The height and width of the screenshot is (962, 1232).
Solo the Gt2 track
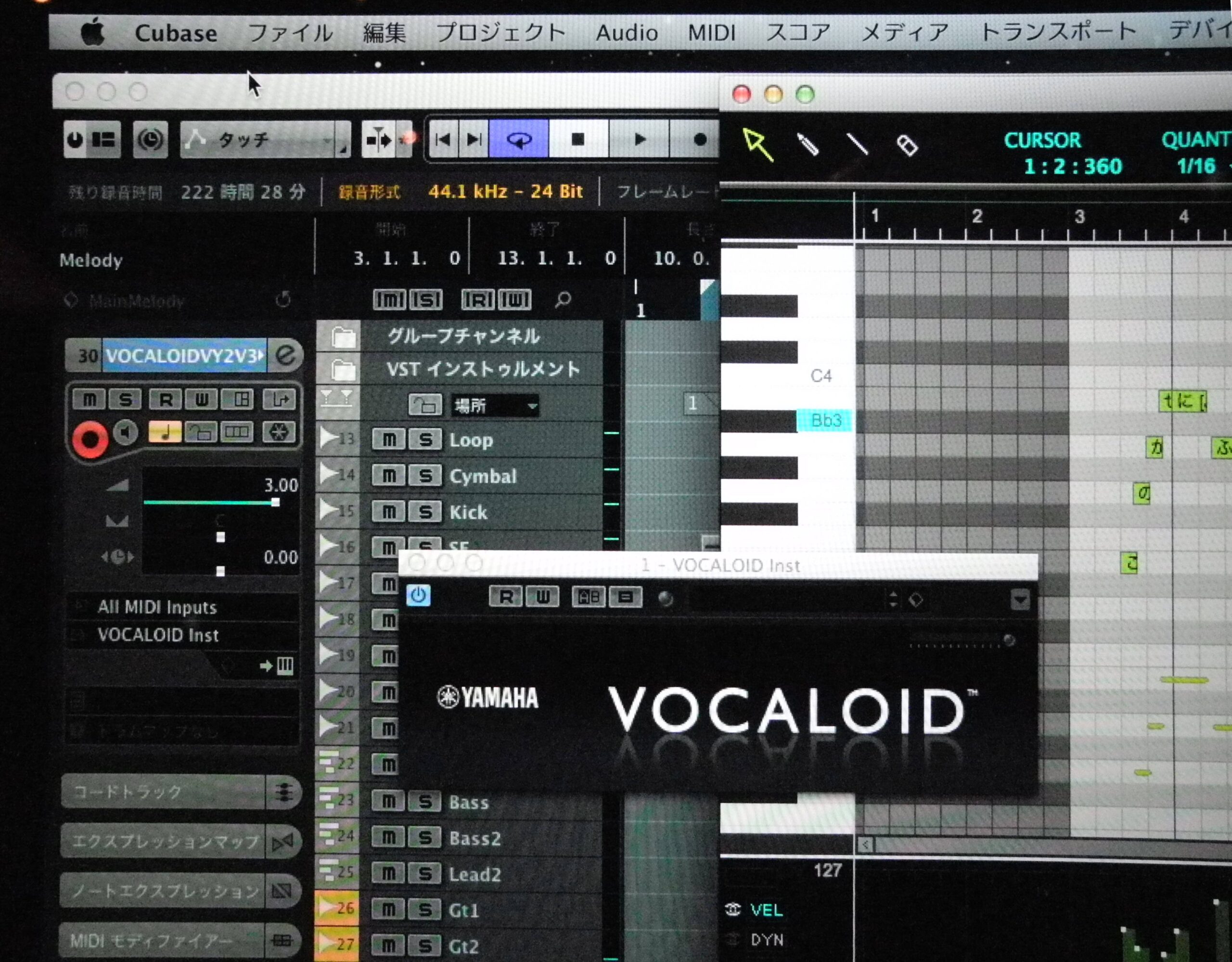click(x=425, y=946)
